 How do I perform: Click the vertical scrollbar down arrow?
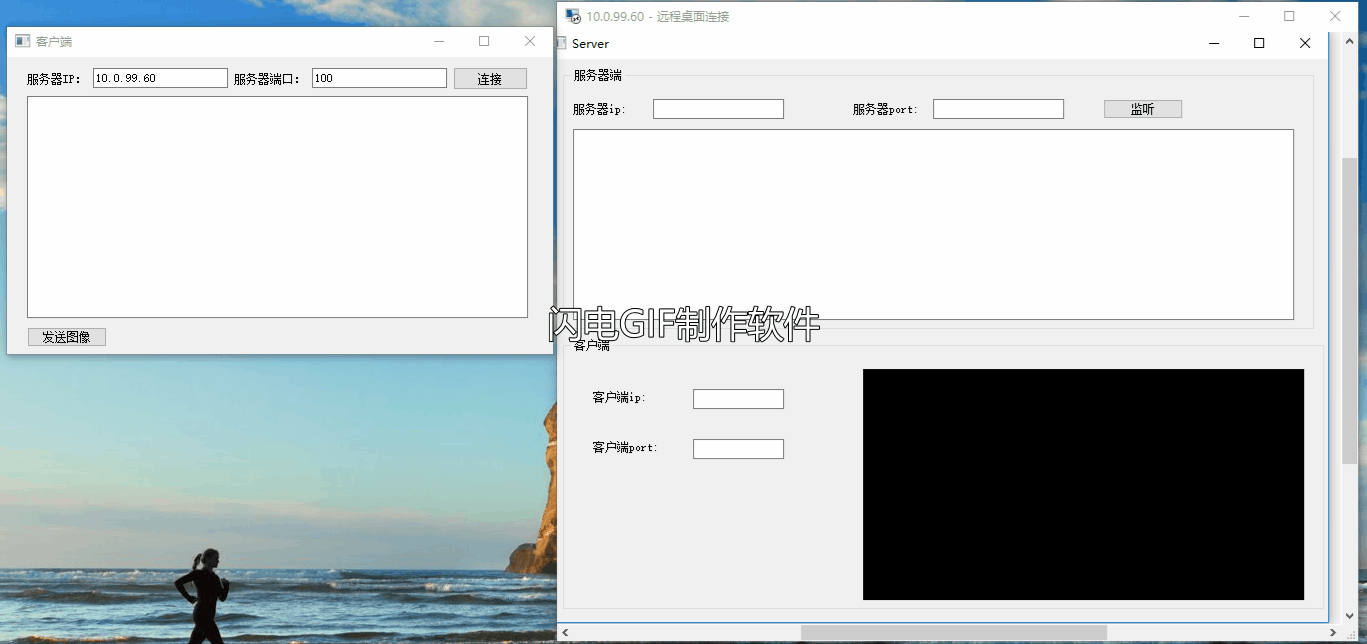[x=1349, y=617]
